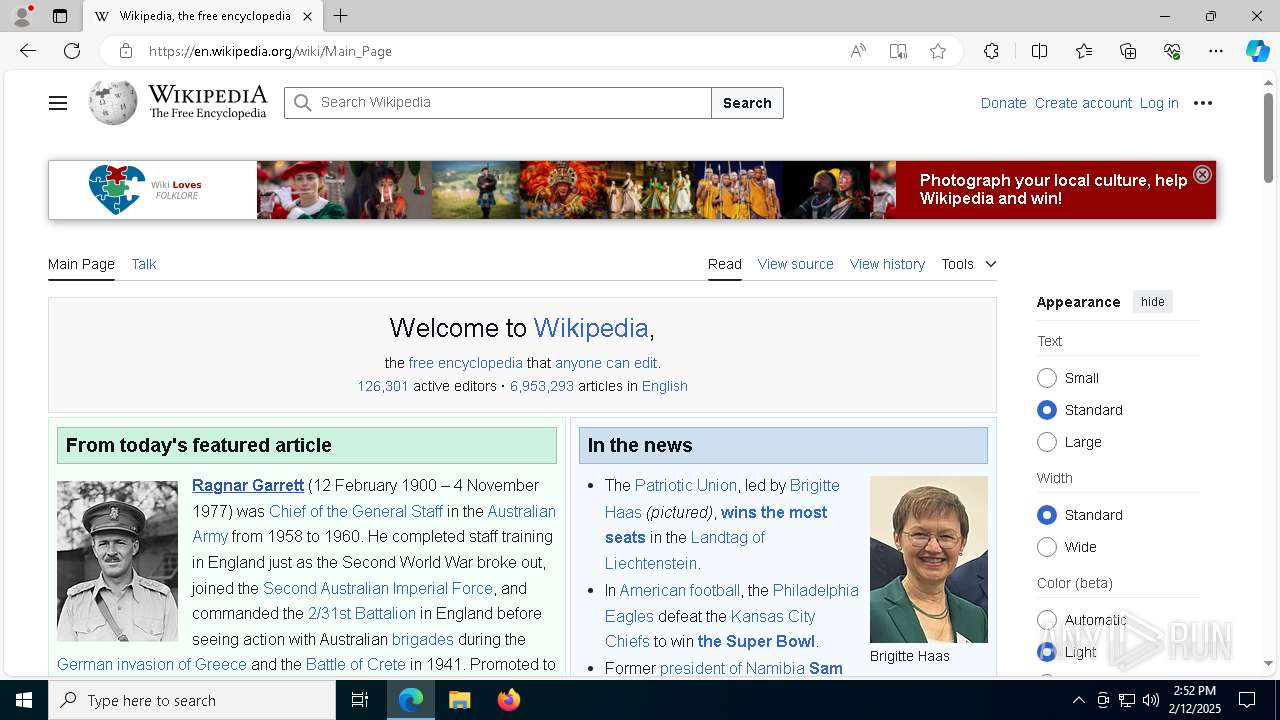Open View source tab
Viewport: 1280px width, 720px height.
[x=795, y=264]
